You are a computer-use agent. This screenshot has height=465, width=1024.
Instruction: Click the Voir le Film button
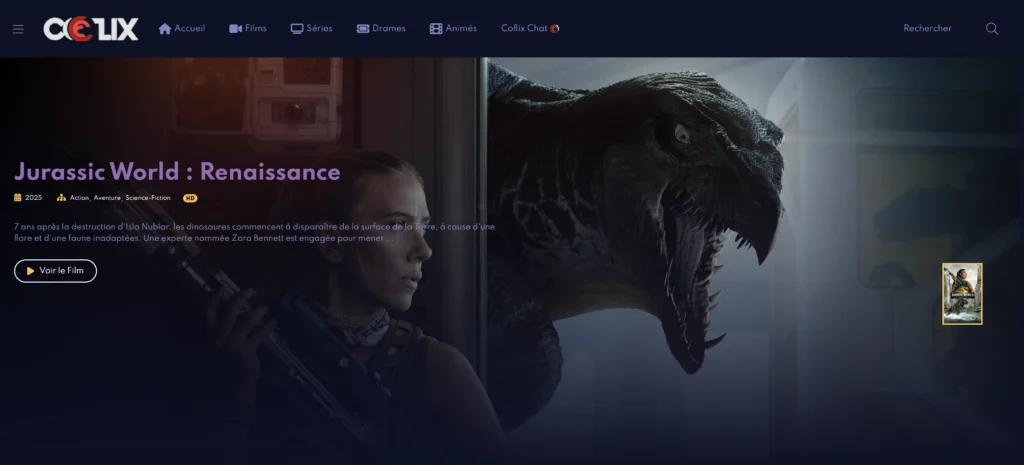click(56, 271)
